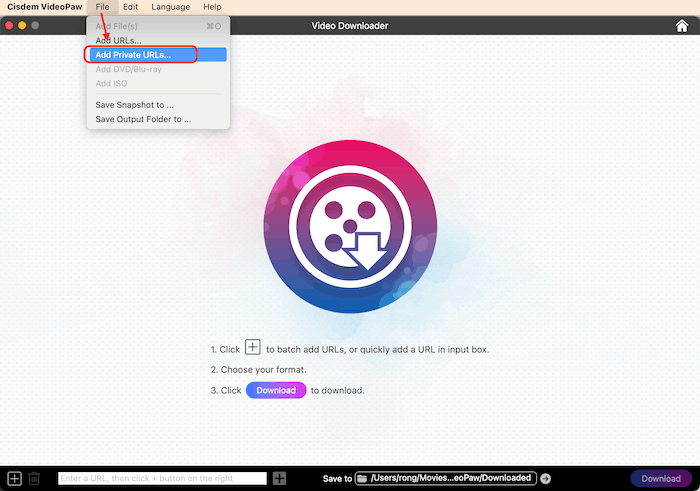Choose Add Private URLs... from menu
The width and height of the screenshot is (700, 491).
(x=133, y=55)
